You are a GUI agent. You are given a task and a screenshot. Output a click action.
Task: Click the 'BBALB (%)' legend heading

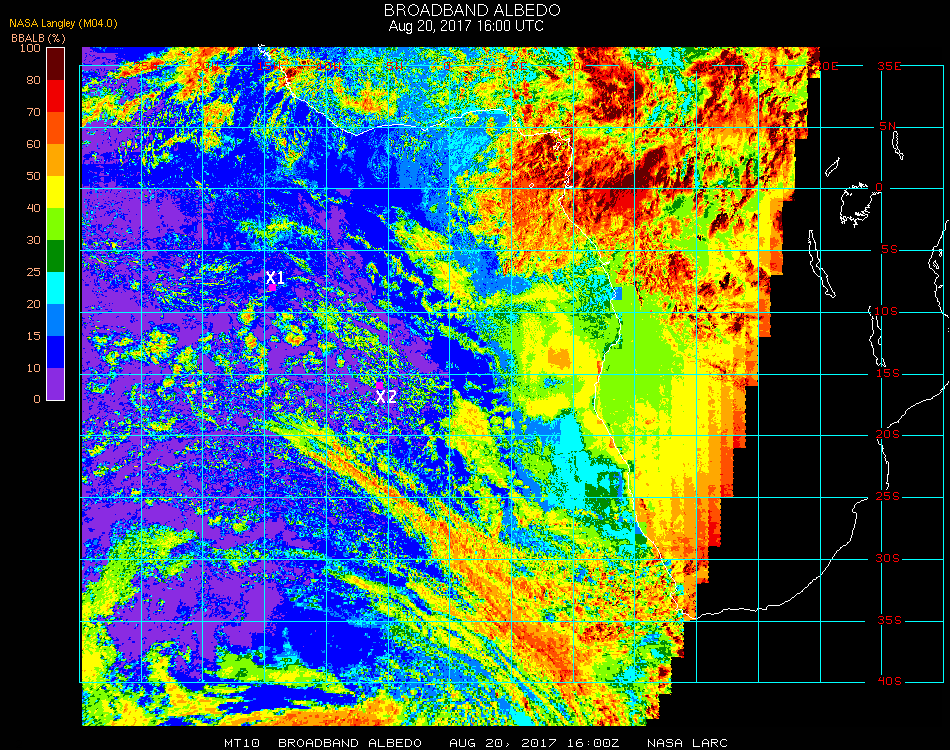(38, 38)
